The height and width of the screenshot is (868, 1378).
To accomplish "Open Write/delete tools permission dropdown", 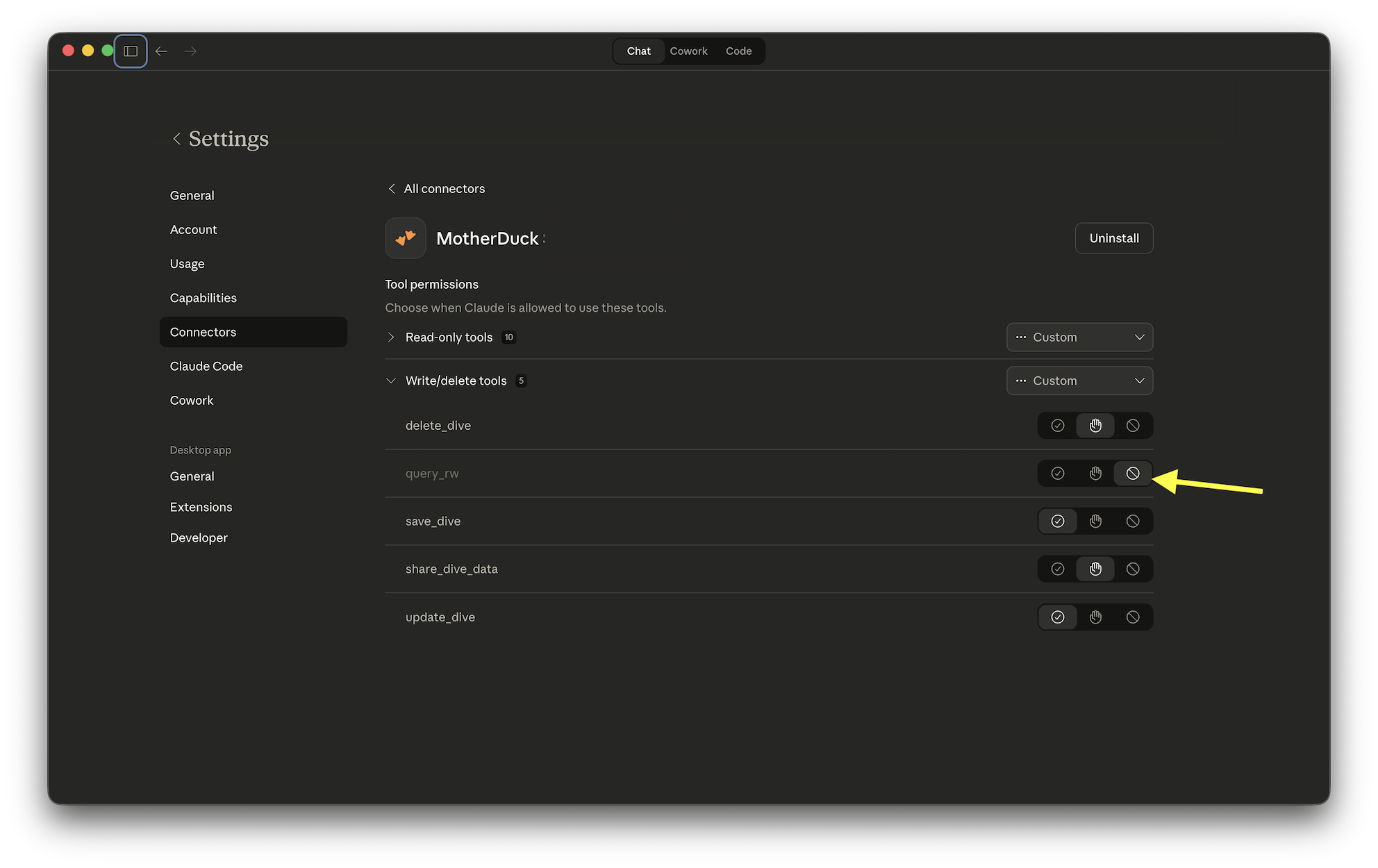I will (1079, 381).
